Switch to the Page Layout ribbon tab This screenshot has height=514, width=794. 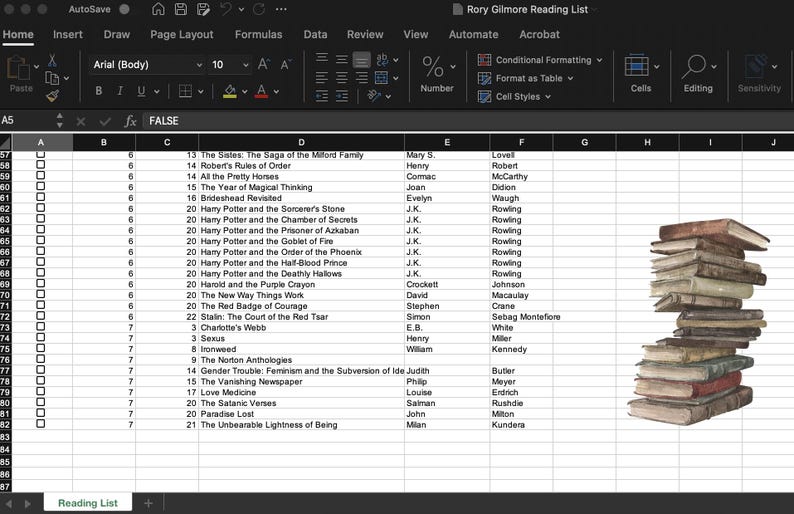click(182, 34)
